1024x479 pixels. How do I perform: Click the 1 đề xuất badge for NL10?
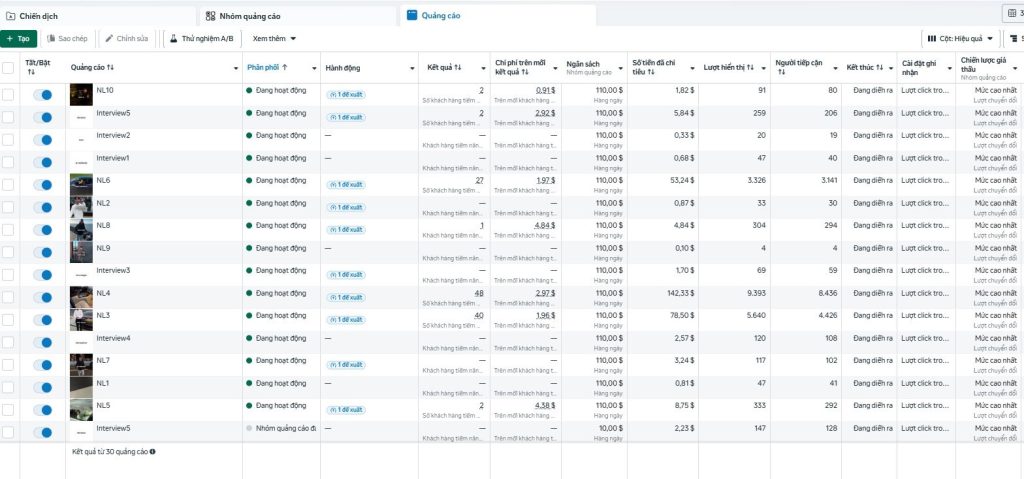(346, 94)
